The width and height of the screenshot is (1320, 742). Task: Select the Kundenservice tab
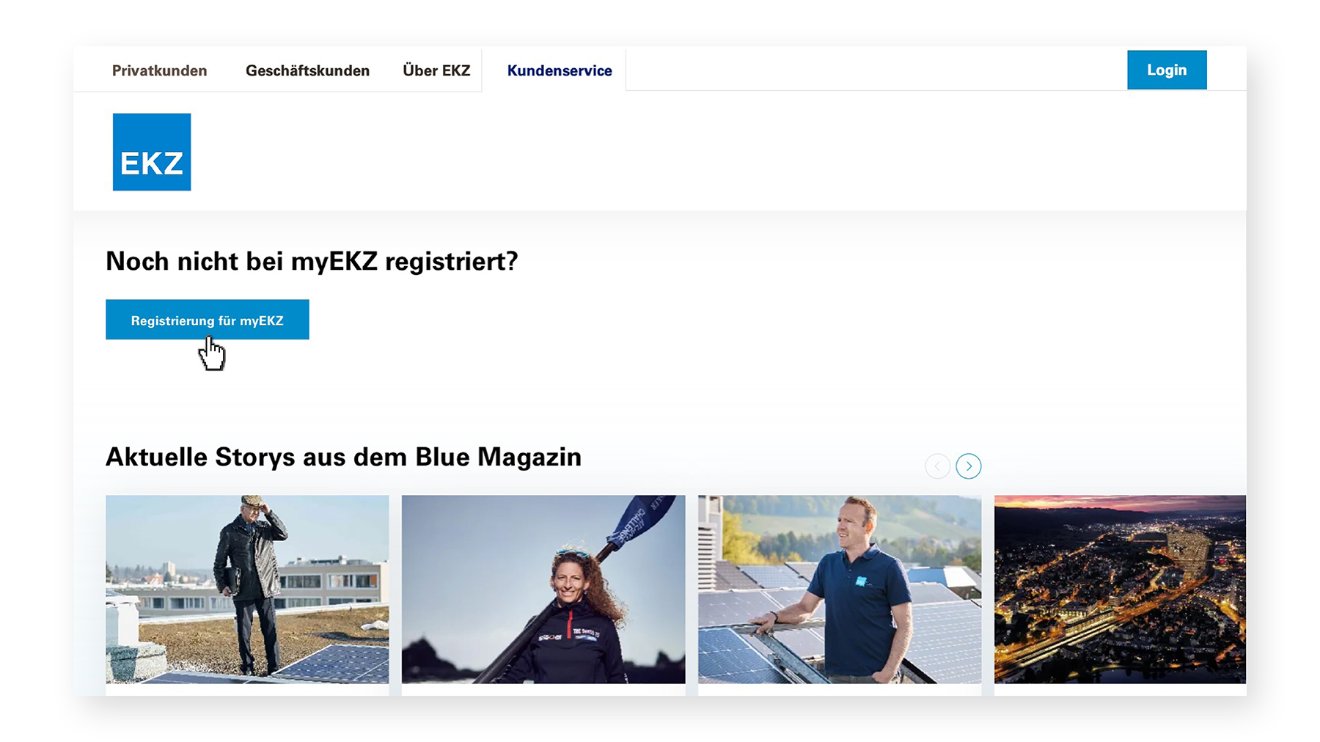pyautogui.click(x=559, y=70)
